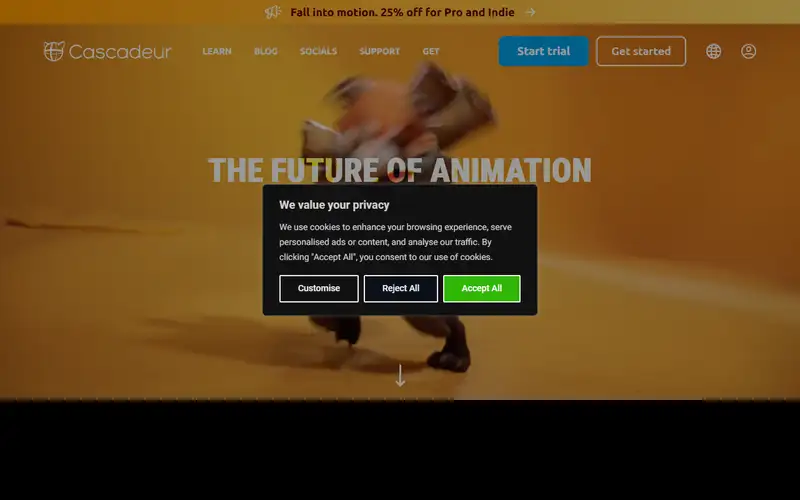
Task: Click the down arrow to scroll the page
Action: [x=401, y=376]
